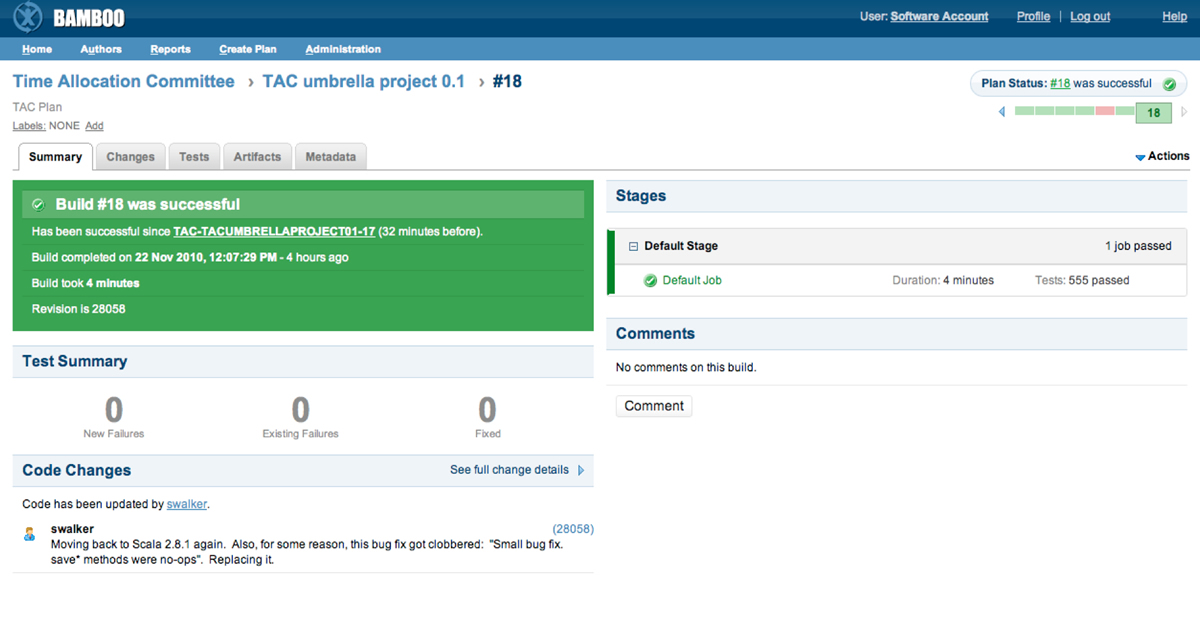
Task: Select current build 18 box in history bar
Action: 1153,113
